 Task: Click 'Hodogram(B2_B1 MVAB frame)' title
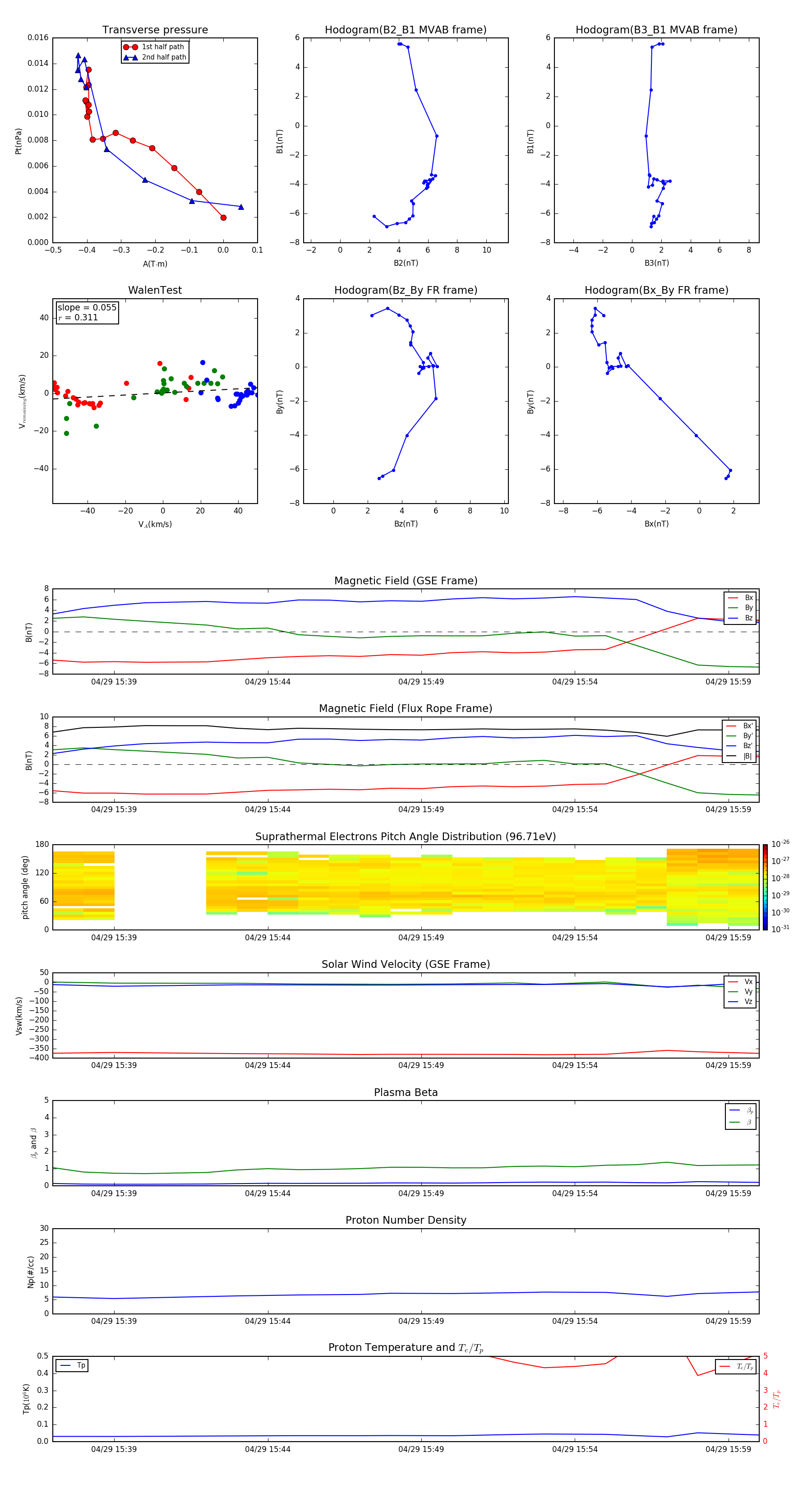[x=406, y=29]
